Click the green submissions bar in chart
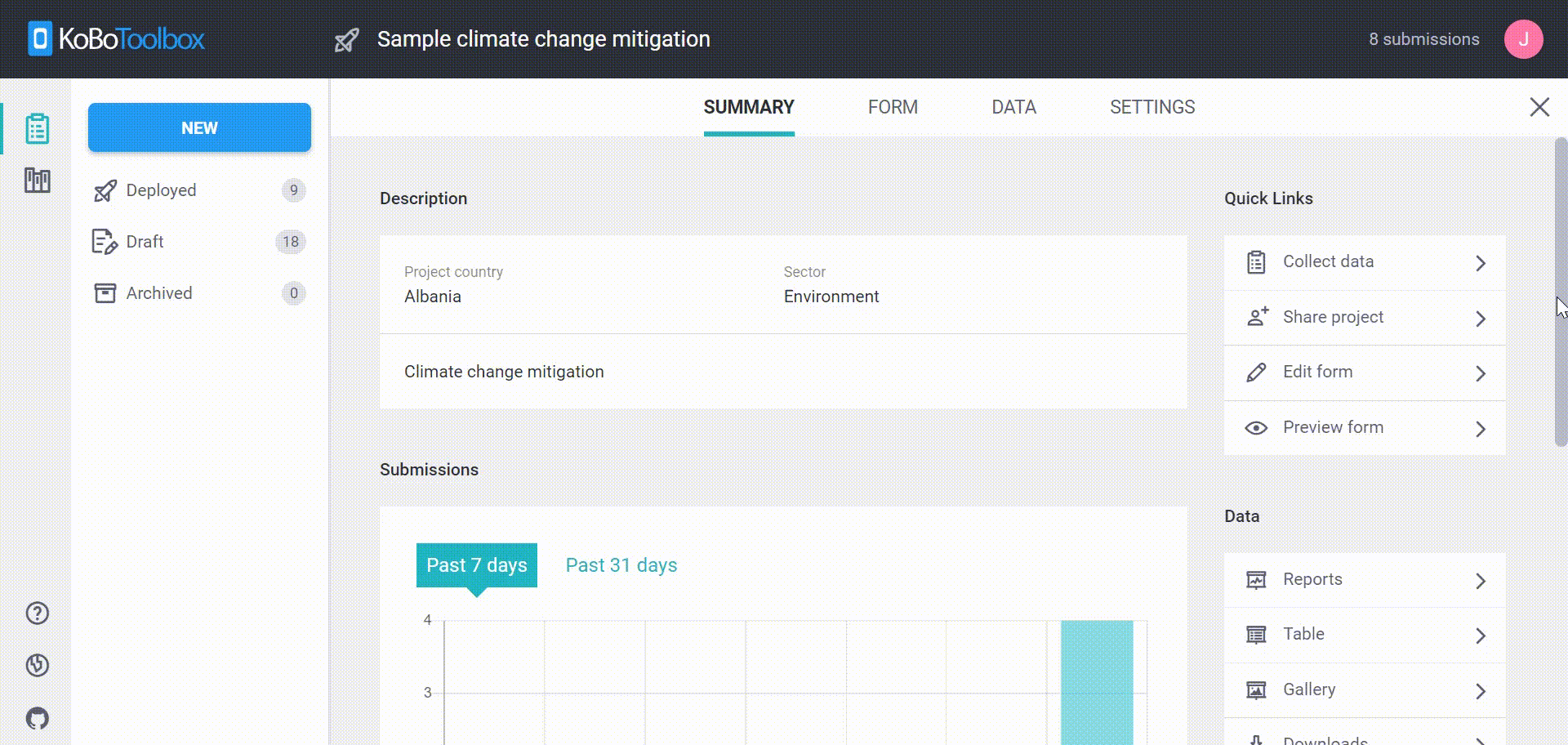This screenshot has width=1568, height=745. (1097, 682)
